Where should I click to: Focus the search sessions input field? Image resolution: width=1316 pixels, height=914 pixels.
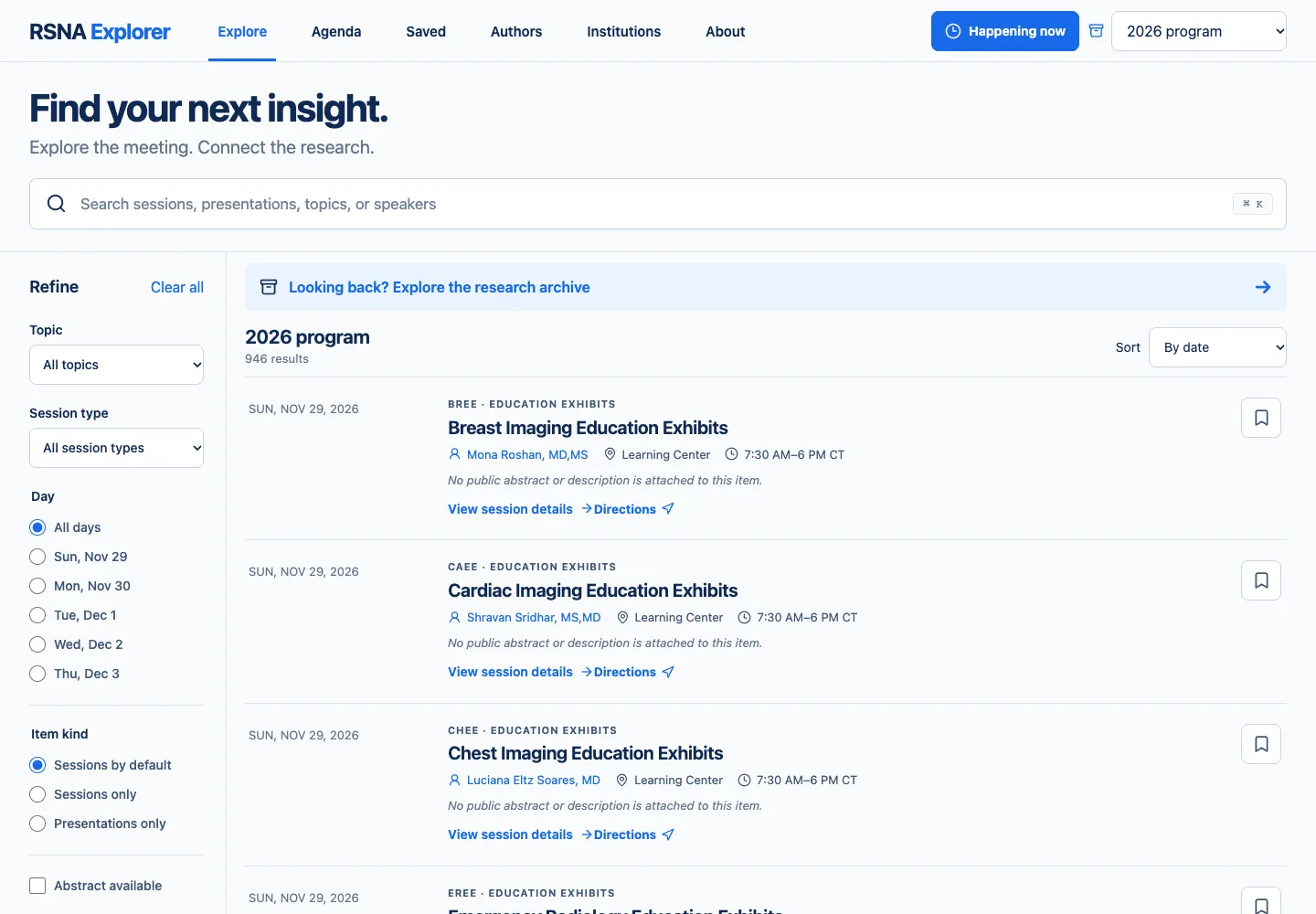658,204
